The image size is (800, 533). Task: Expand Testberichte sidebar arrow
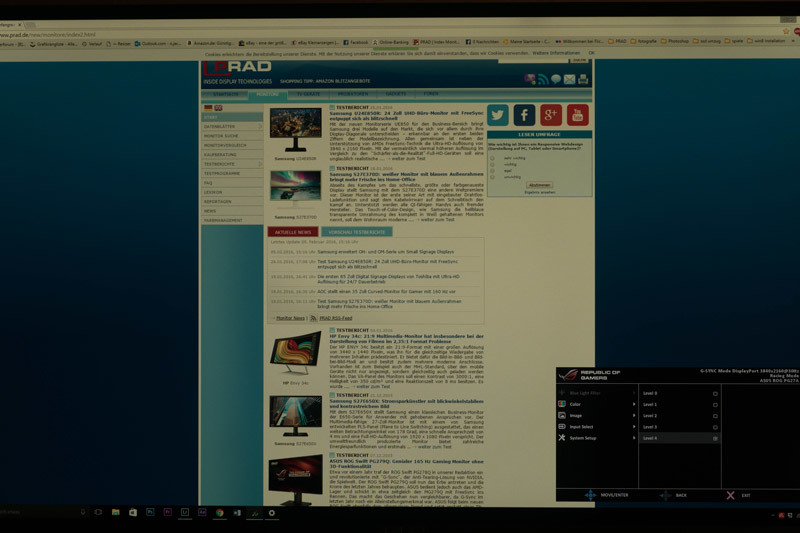click(260, 164)
